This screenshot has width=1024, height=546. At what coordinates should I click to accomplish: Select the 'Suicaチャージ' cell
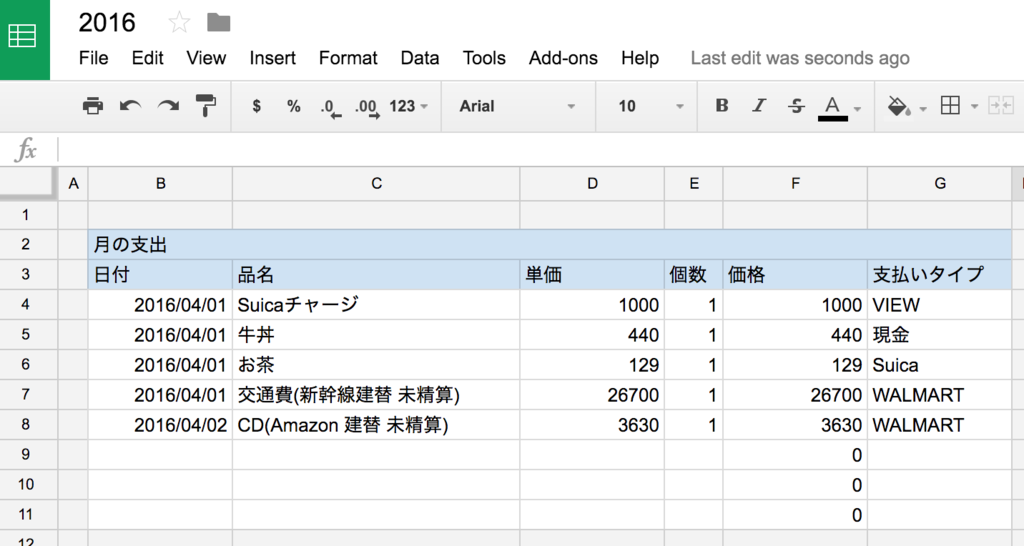(x=376, y=304)
